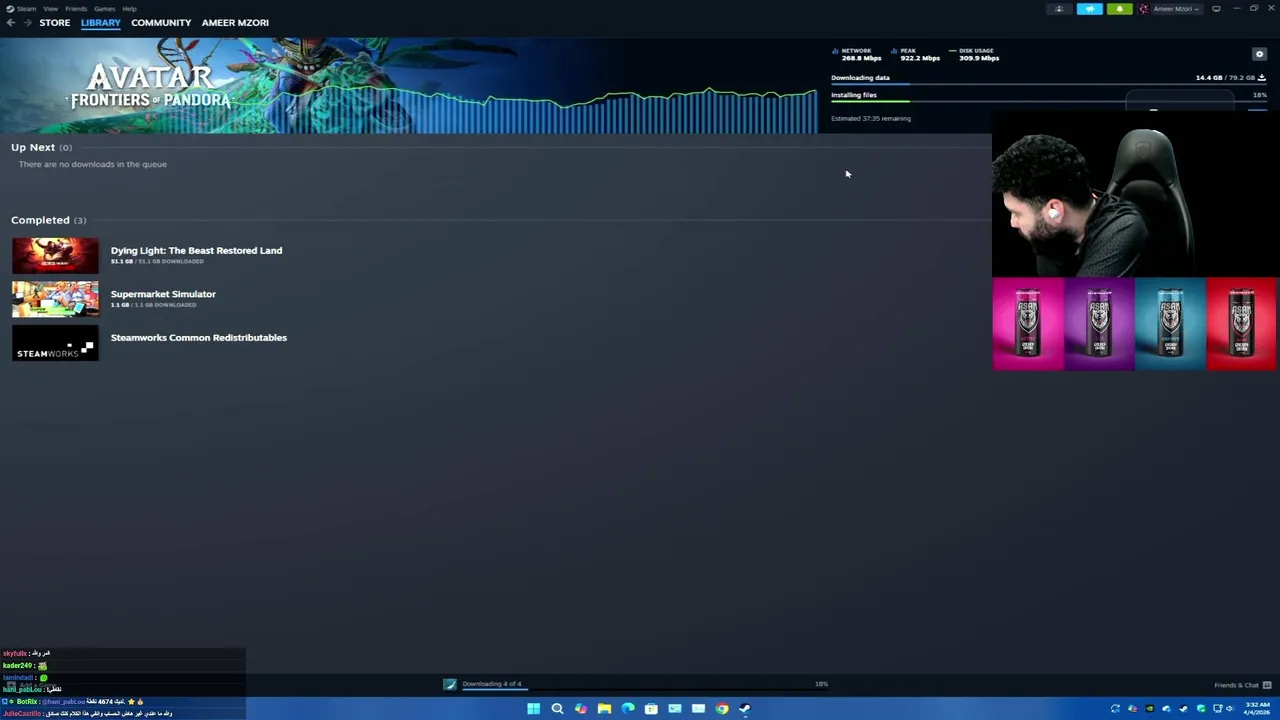
Task: Open File Explorer from the taskbar
Action: pos(604,709)
